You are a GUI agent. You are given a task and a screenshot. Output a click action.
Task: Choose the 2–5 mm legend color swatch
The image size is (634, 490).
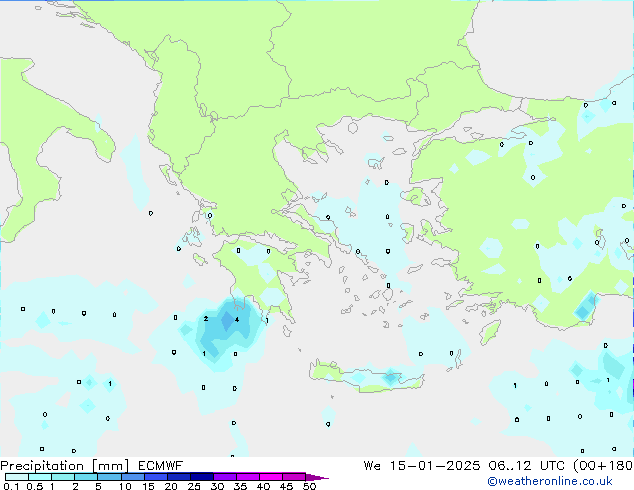click(86, 477)
